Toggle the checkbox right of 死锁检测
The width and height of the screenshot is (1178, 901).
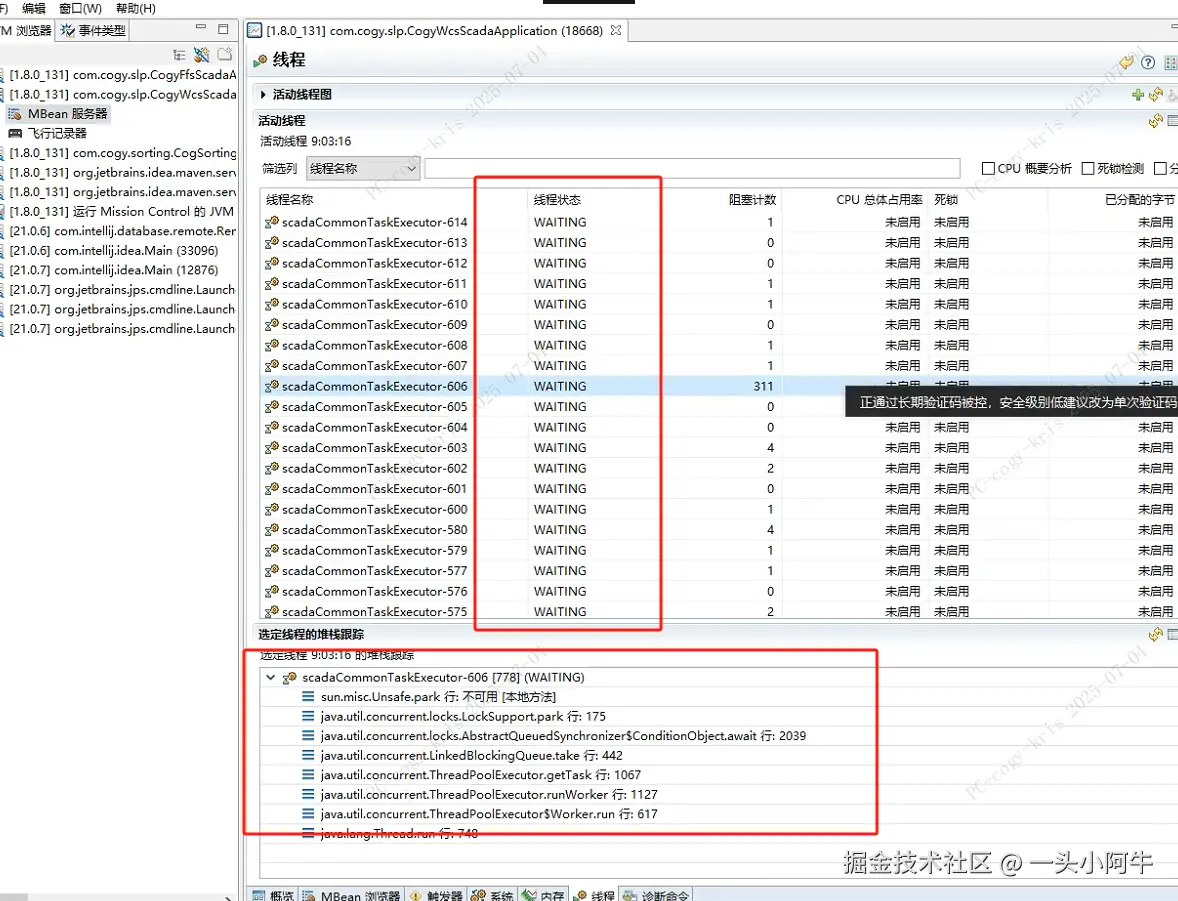click(x=1160, y=169)
